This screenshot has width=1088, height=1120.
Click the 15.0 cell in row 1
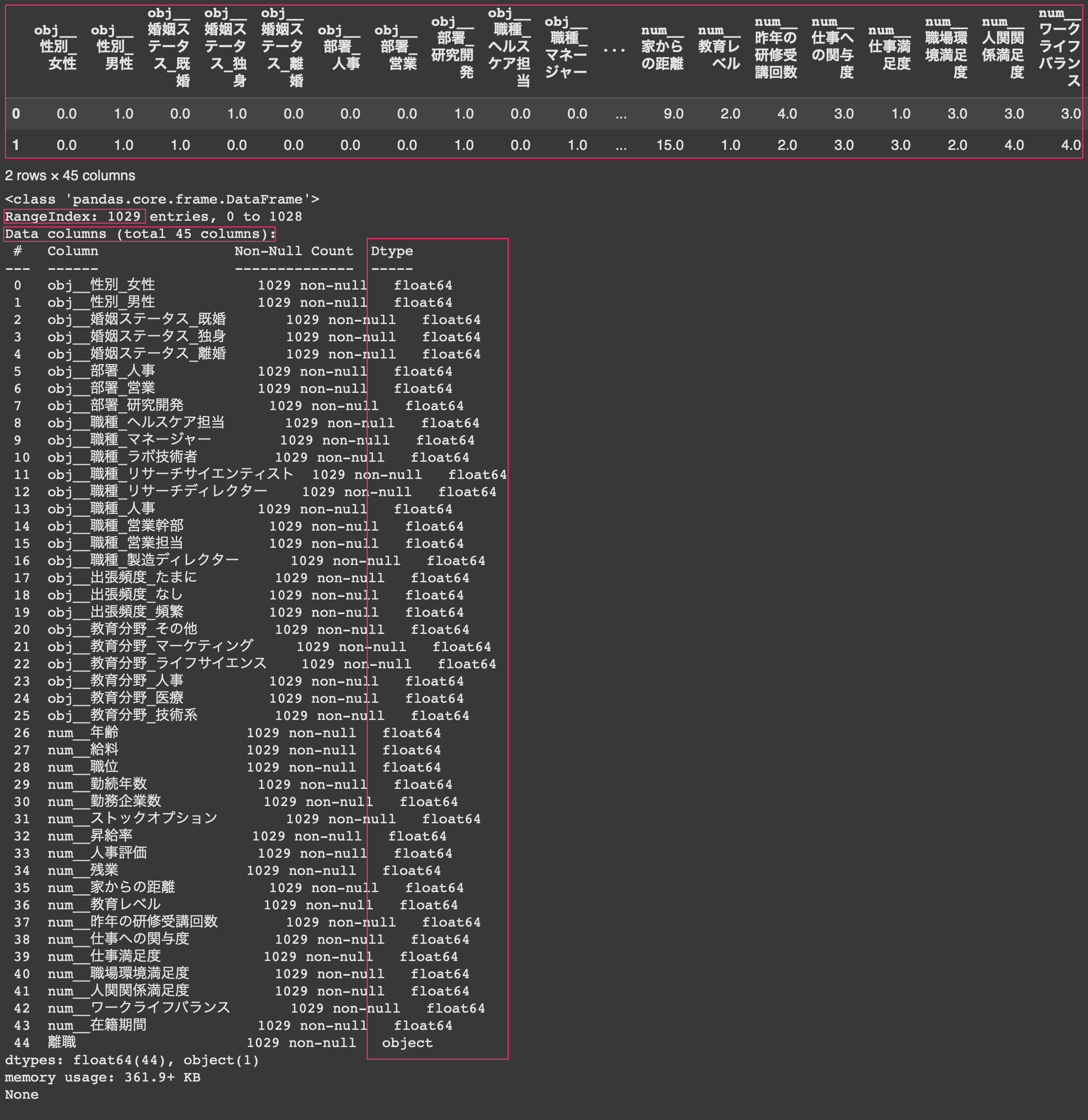point(670,145)
